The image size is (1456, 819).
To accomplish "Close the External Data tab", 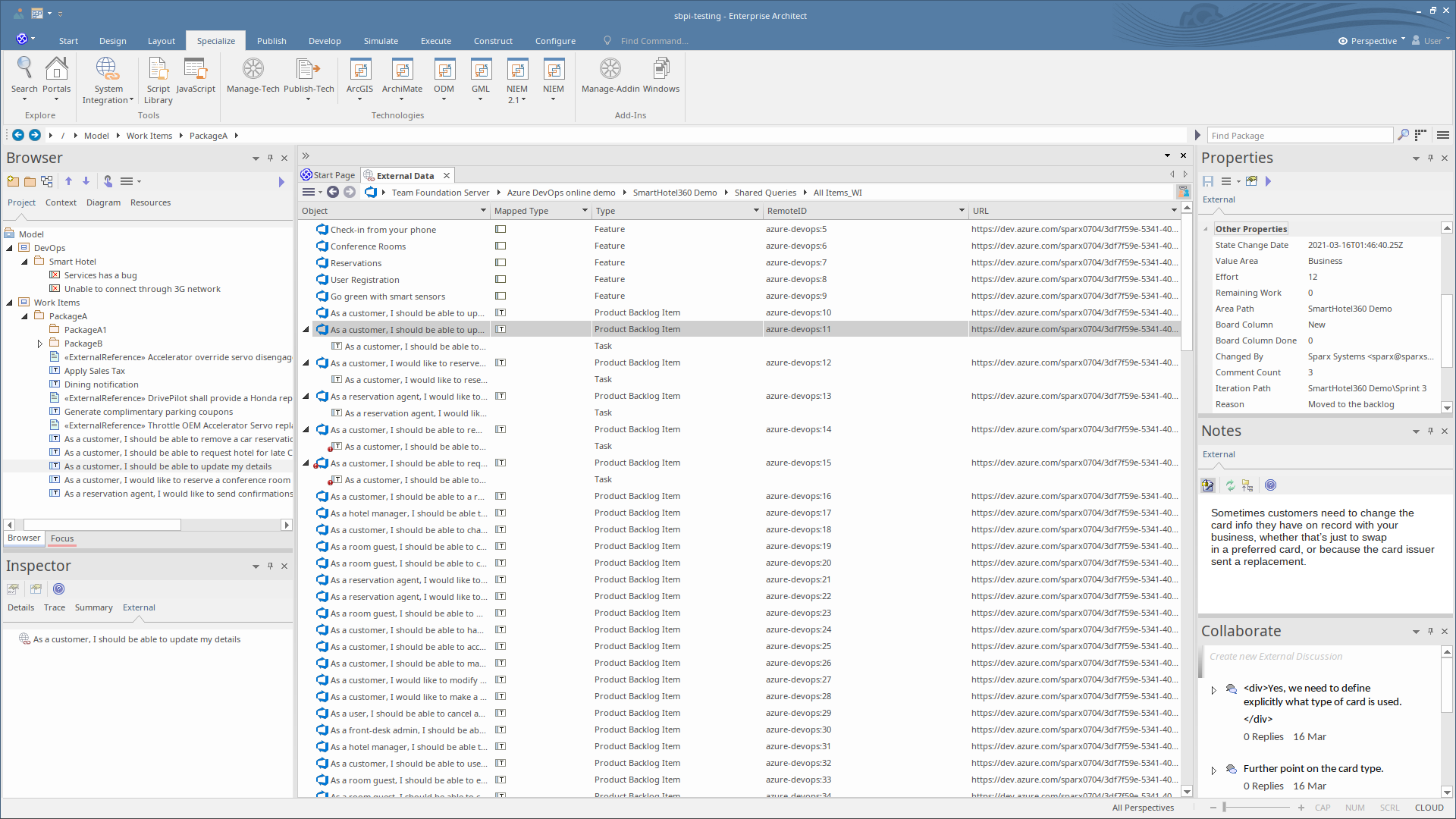I will pyautogui.click(x=447, y=175).
